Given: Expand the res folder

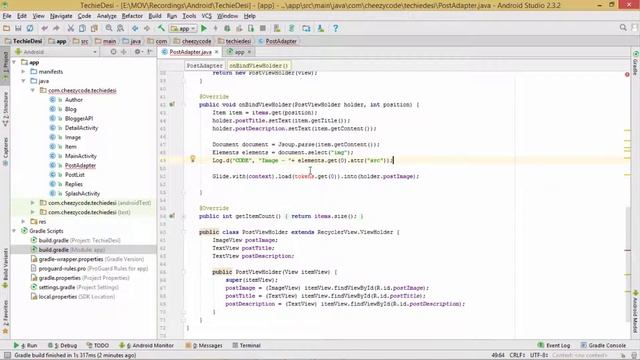Looking at the screenshot, I should tap(24, 222).
